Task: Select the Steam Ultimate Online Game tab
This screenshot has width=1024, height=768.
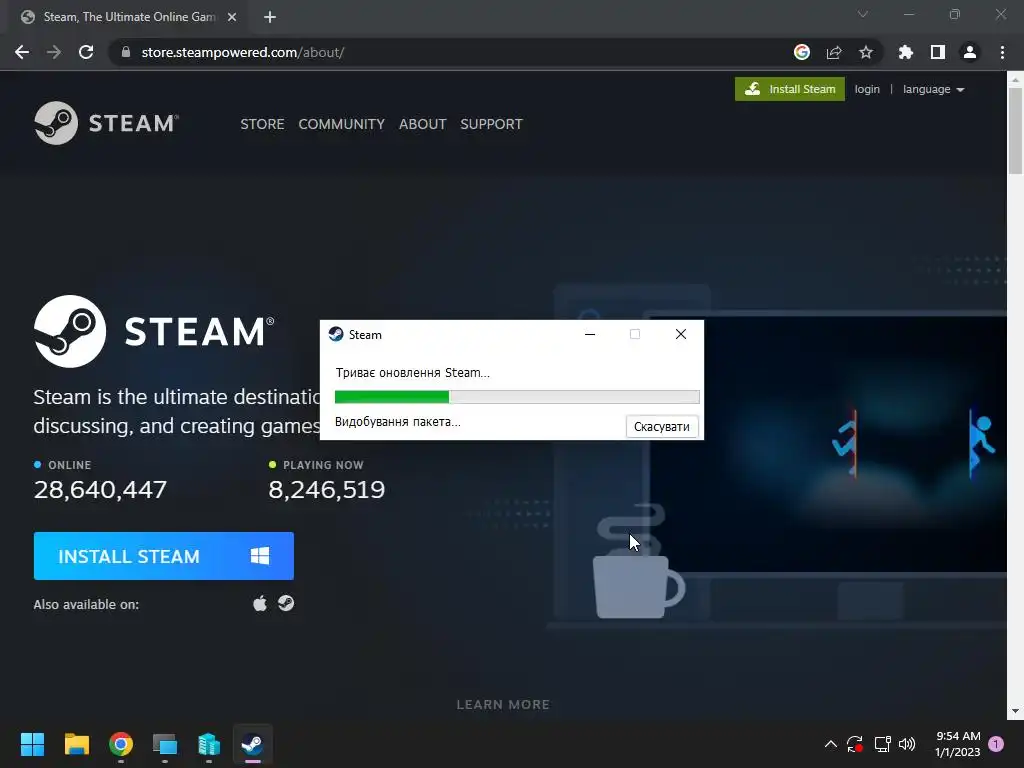Action: [x=129, y=17]
